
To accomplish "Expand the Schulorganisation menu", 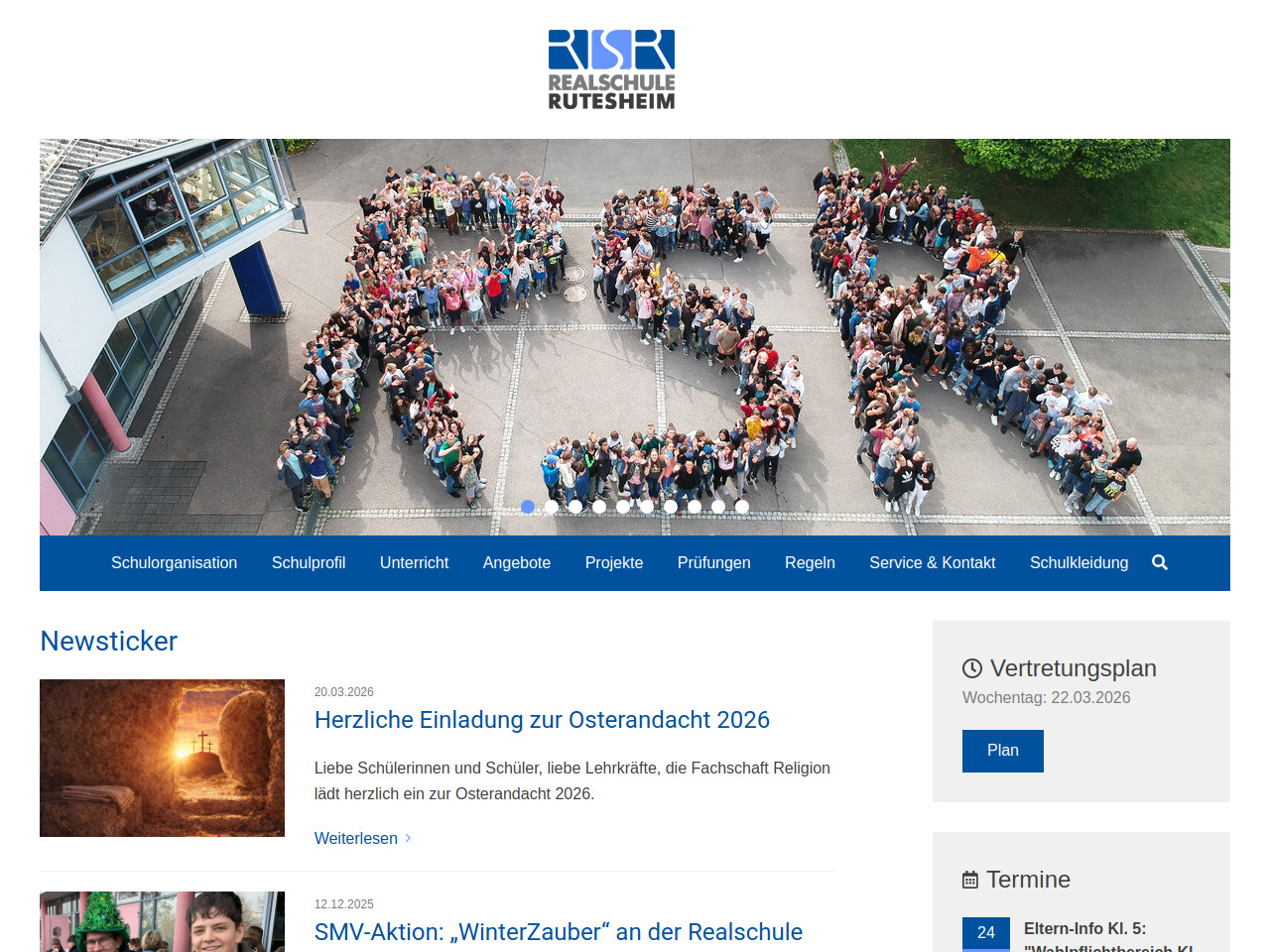I will (x=174, y=563).
